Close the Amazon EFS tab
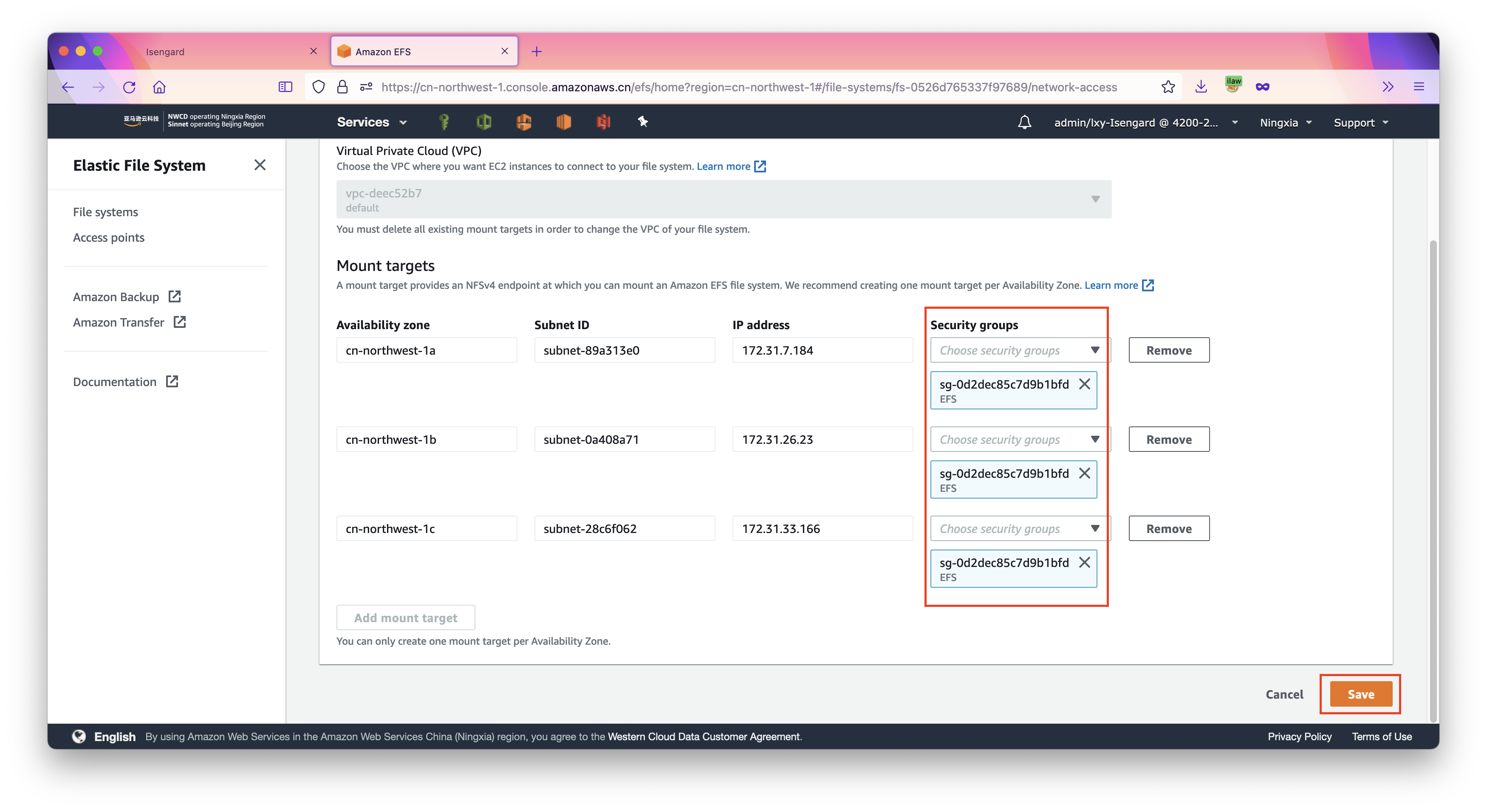Viewport: 1487px width, 812px height. click(x=505, y=51)
